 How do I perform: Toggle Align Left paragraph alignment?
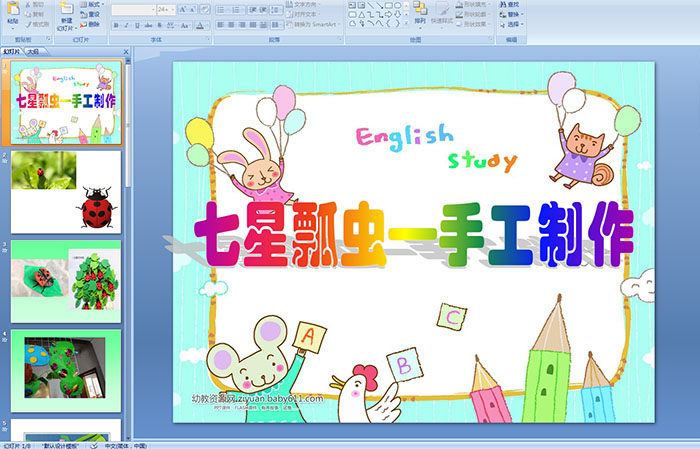[x=221, y=25]
